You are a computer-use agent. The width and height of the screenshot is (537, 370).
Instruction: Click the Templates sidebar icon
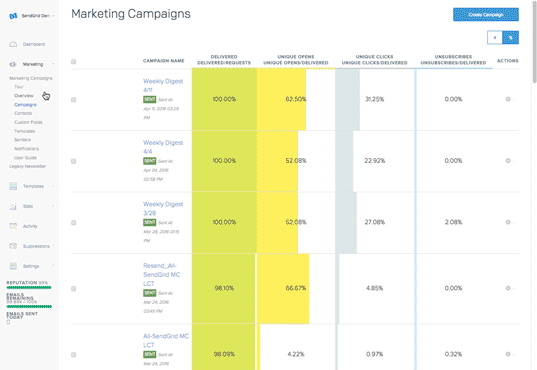13,186
